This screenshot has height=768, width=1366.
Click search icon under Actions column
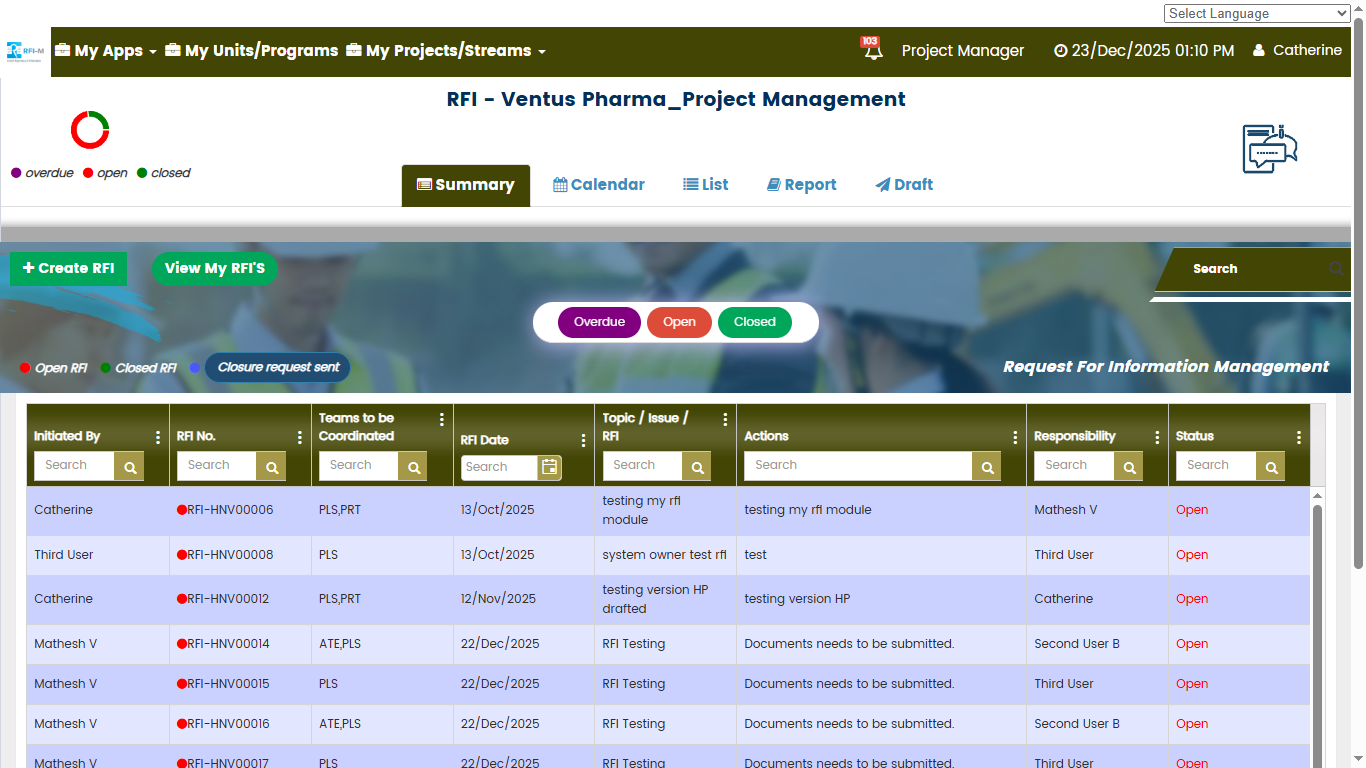987,466
